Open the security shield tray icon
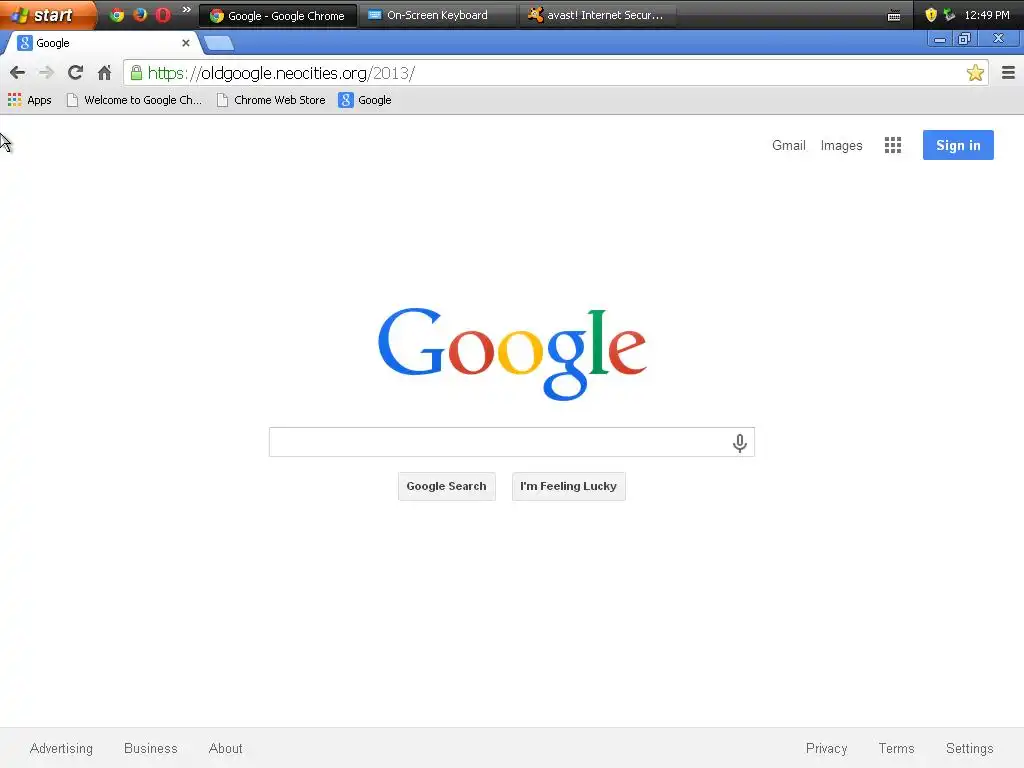The image size is (1024, 768). click(931, 14)
